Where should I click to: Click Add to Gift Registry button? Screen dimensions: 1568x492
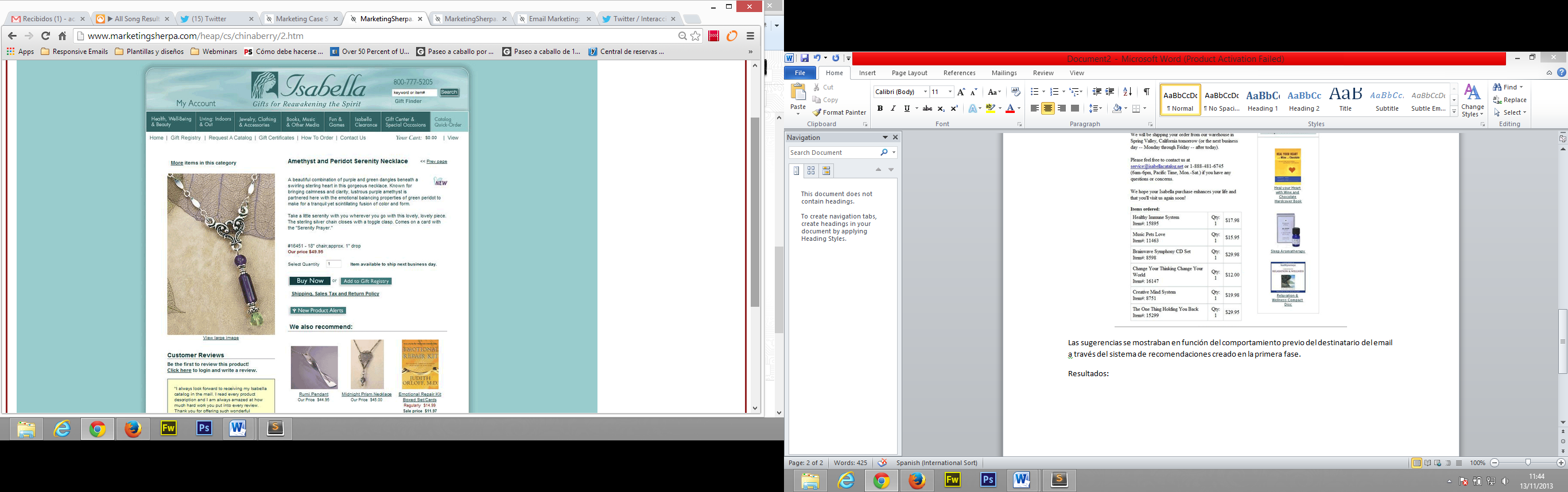click(366, 281)
